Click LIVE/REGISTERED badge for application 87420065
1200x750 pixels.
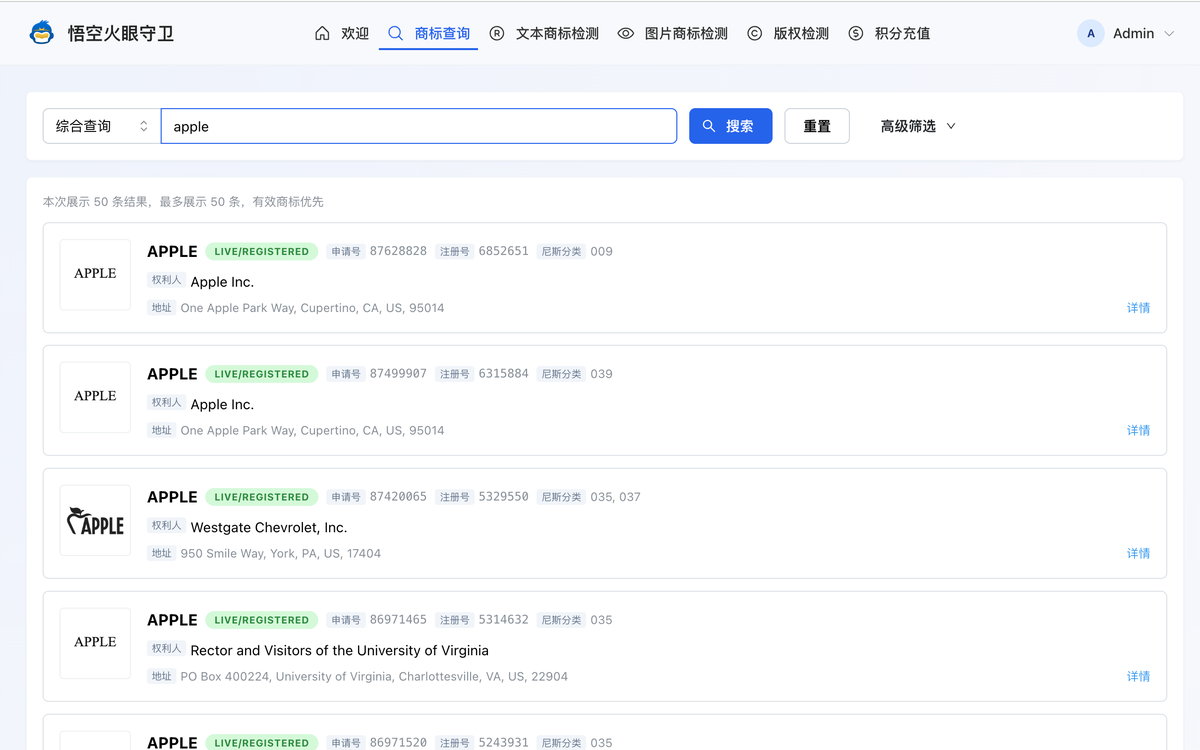tap(262, 497)
